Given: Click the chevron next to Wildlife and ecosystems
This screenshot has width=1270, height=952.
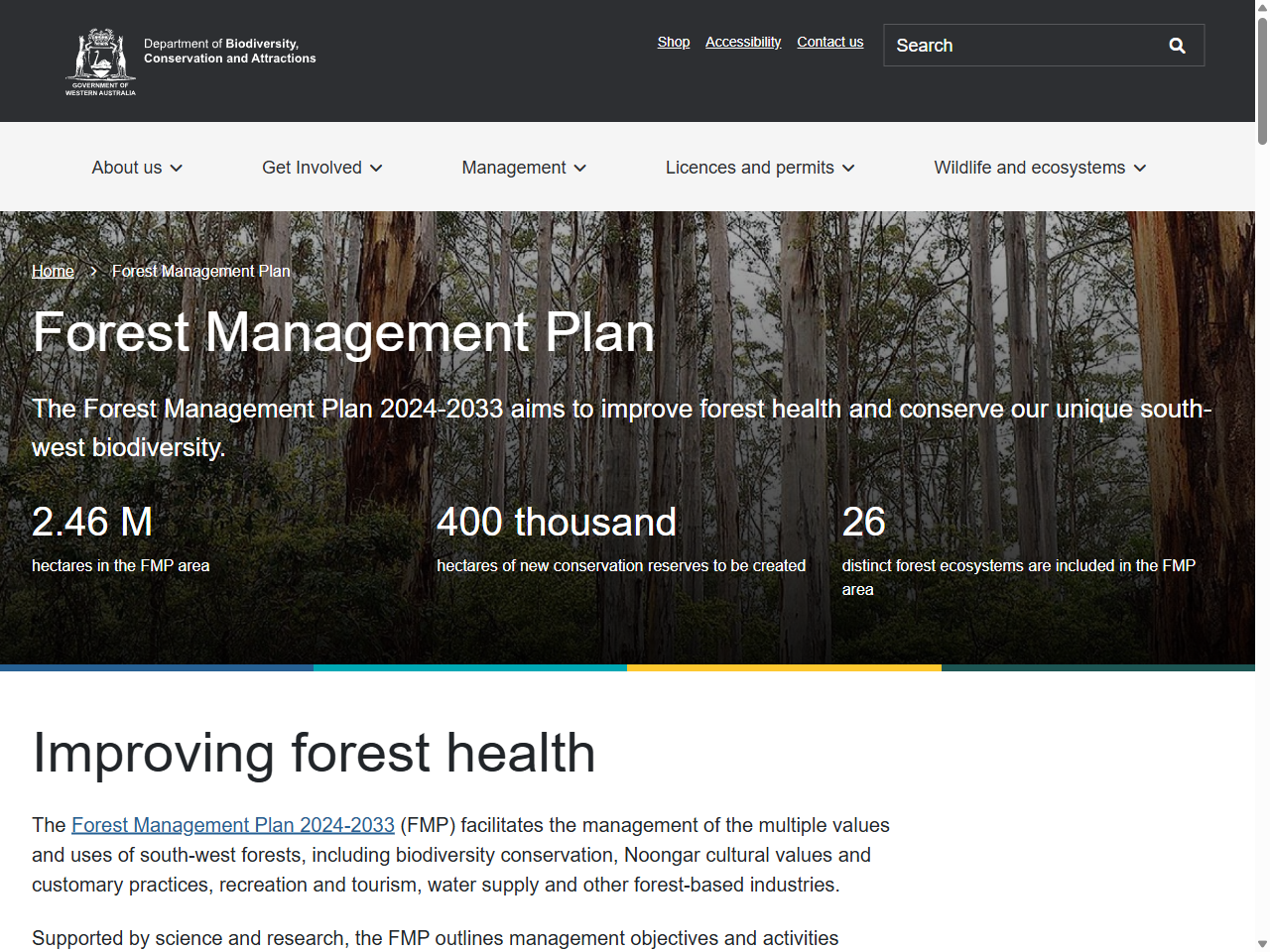Looking at the screenshot, I should tap(1140, 168).
